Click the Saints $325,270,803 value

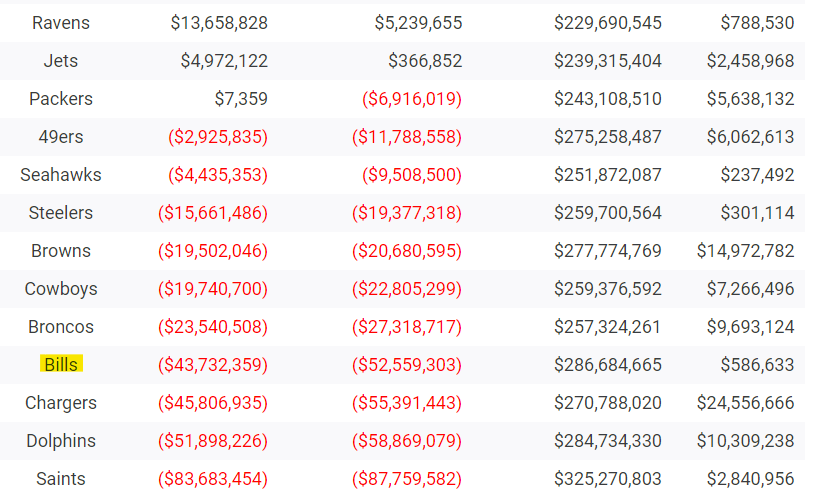point(608,479)
